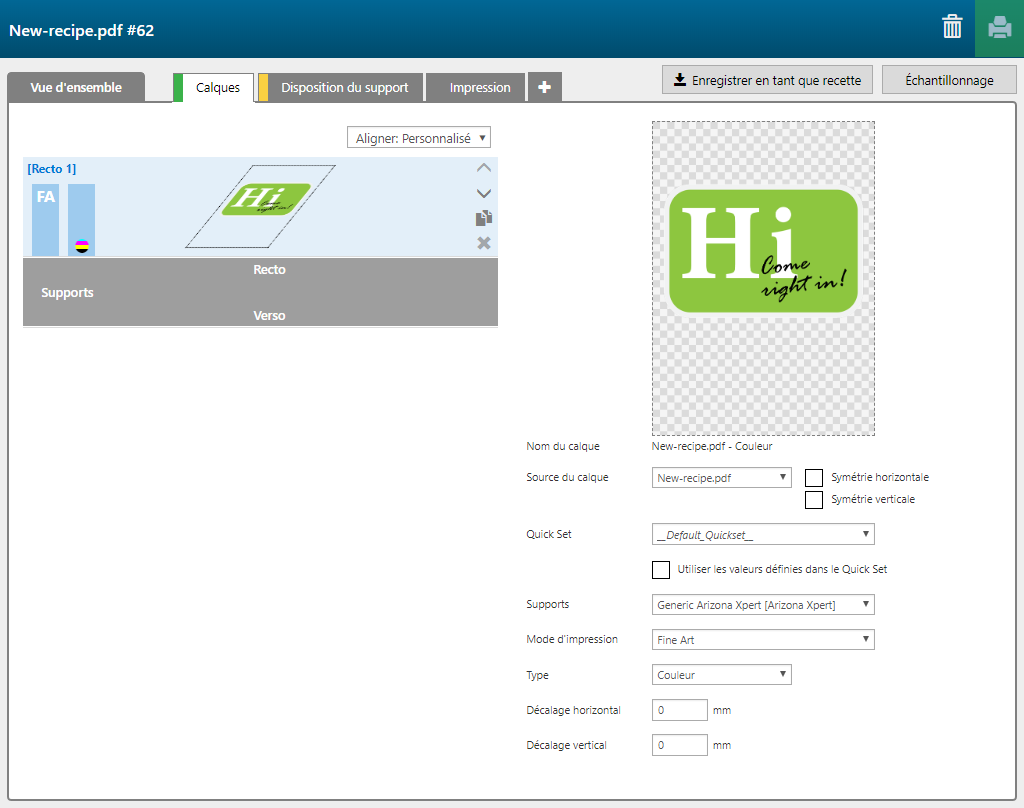Open the Aligner: Personnalisé dropdown
This screenshot has height=808, width=1024.
pos(419,138)
